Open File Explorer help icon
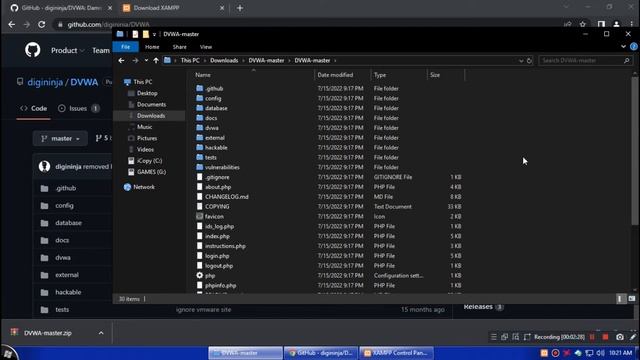 click(x=633, y=47)
